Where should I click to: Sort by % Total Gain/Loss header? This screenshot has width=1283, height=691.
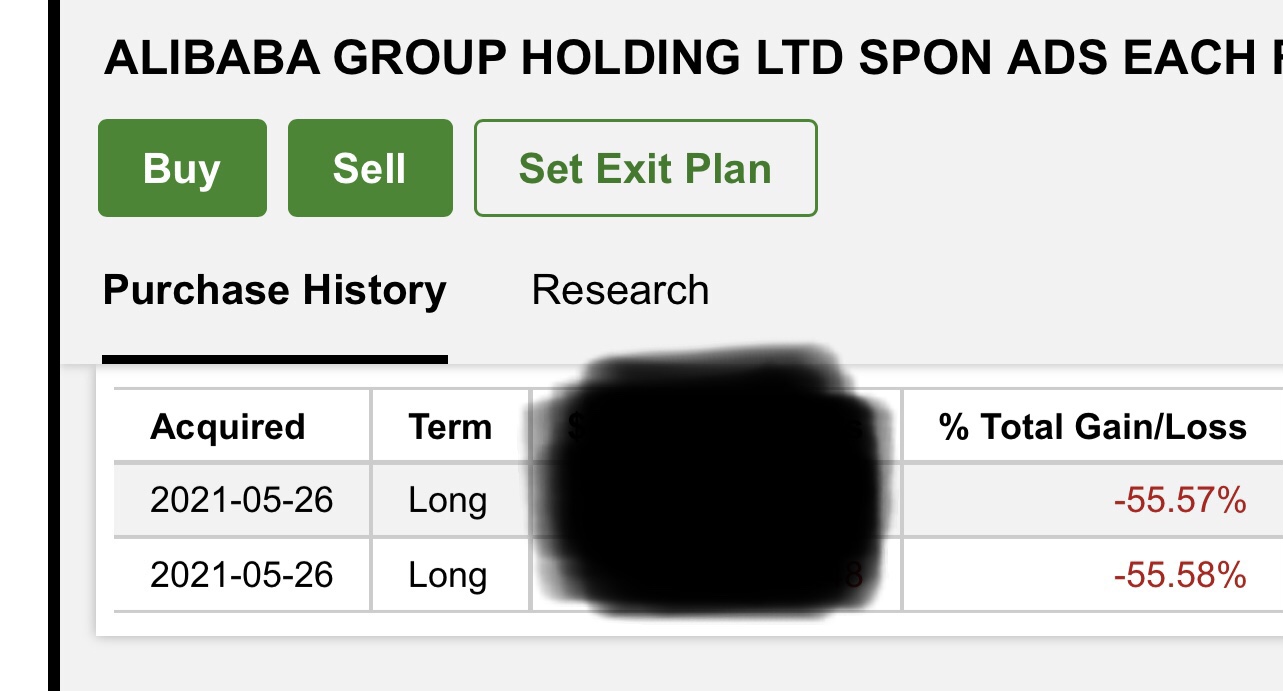tap(1092, 427)
